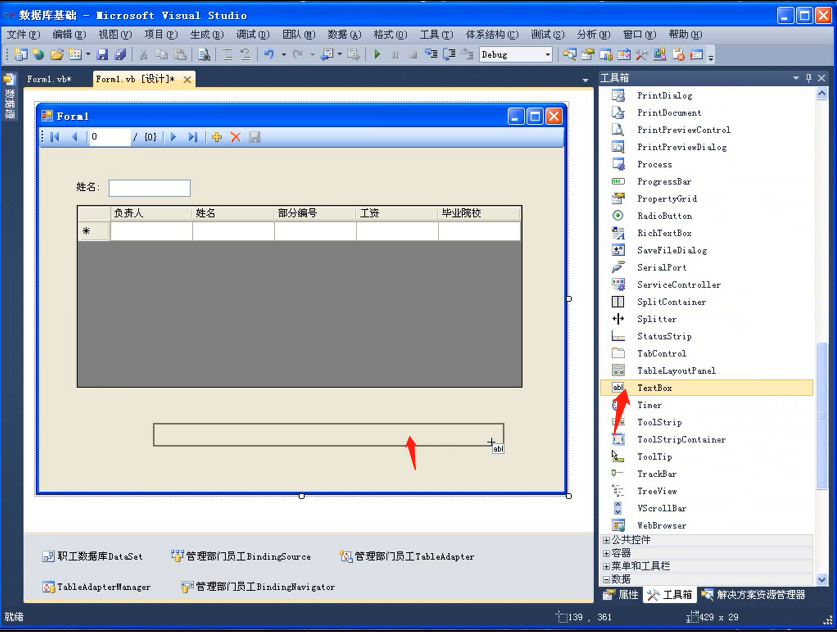Select the StatusStrip toolbox item

click(664, 336)
